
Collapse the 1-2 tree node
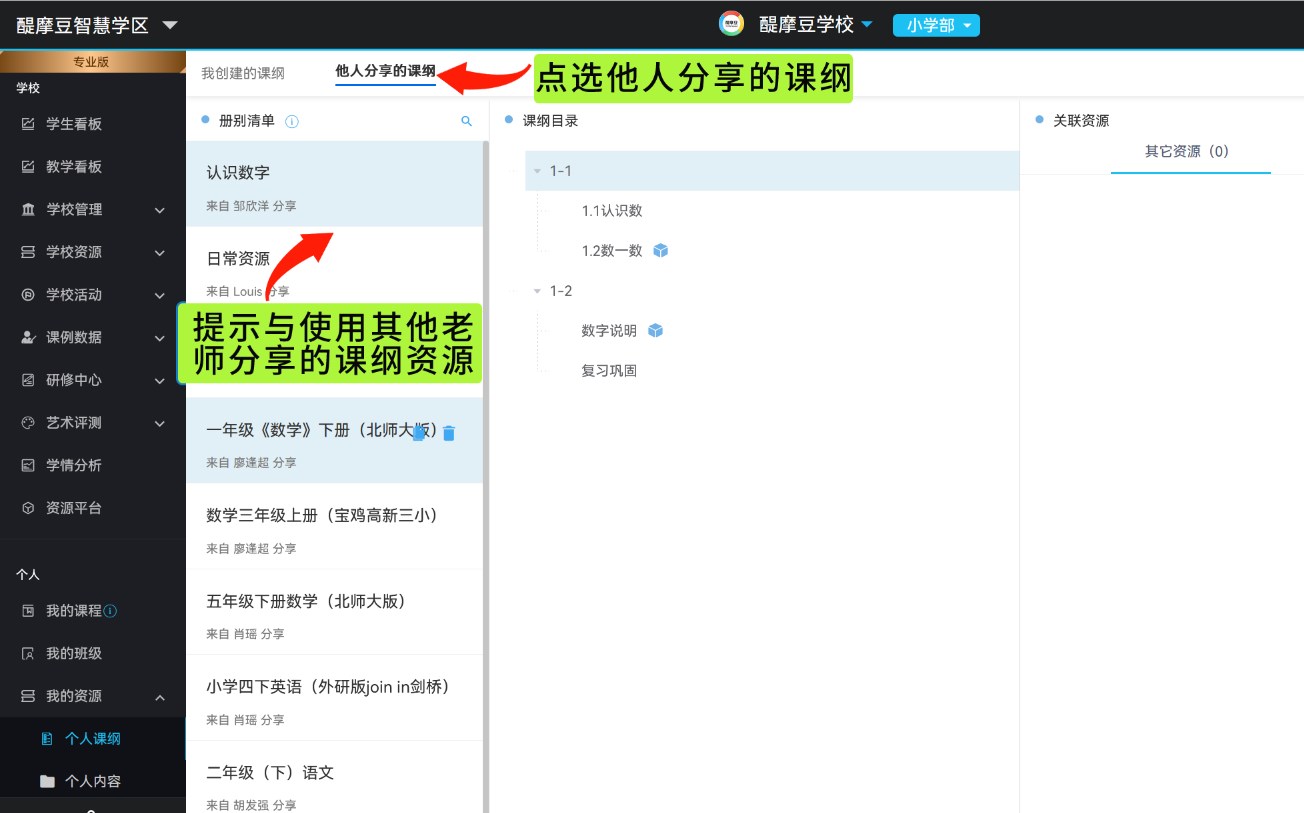click(537, 291)
